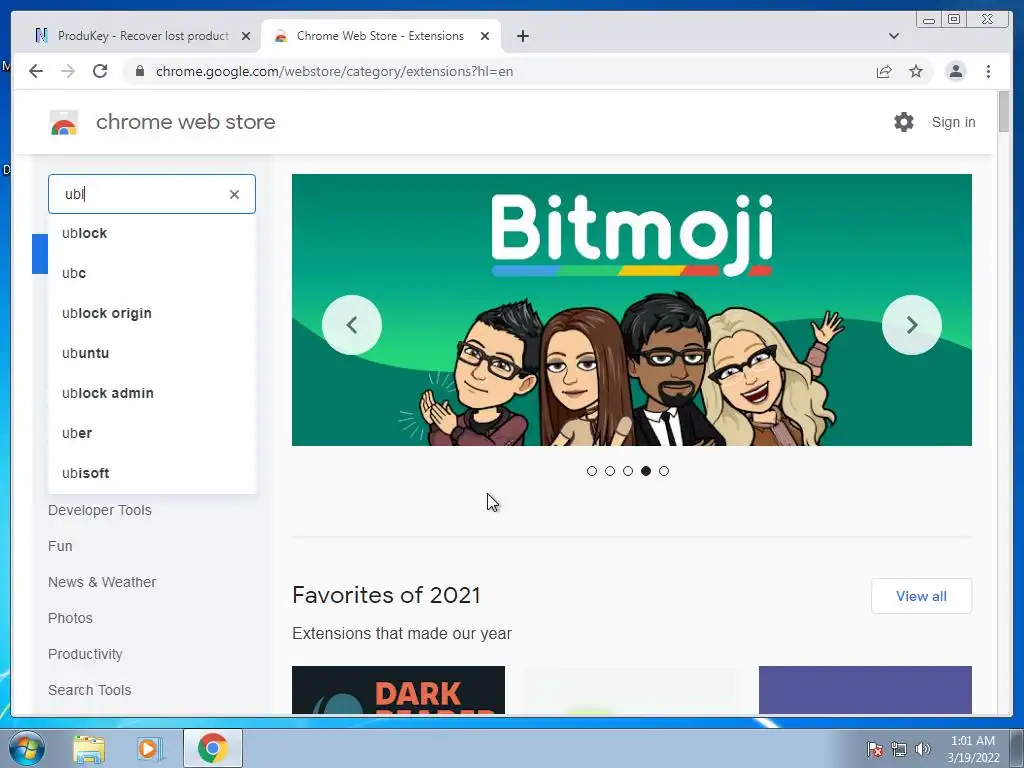Open web store settings gear
This screenshot has height=768, width=1024.
coord(904,122)
